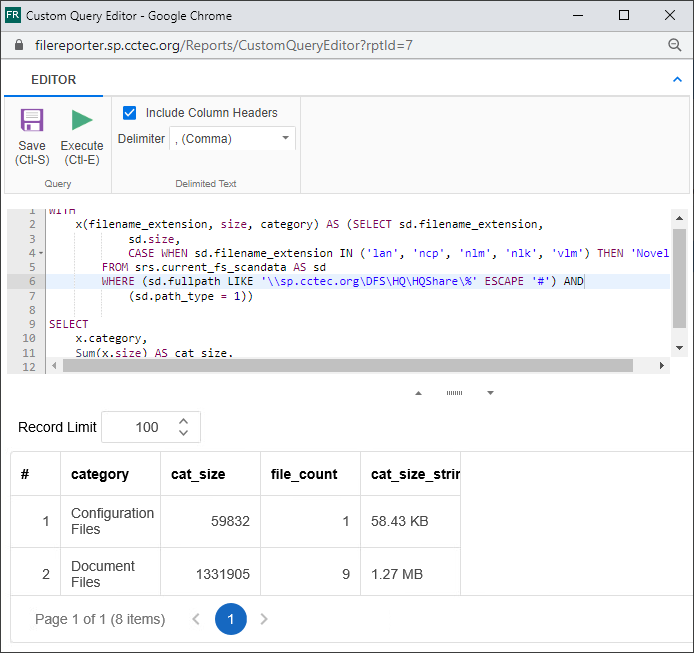Click the lock icon beside the URL

point(19,45)
